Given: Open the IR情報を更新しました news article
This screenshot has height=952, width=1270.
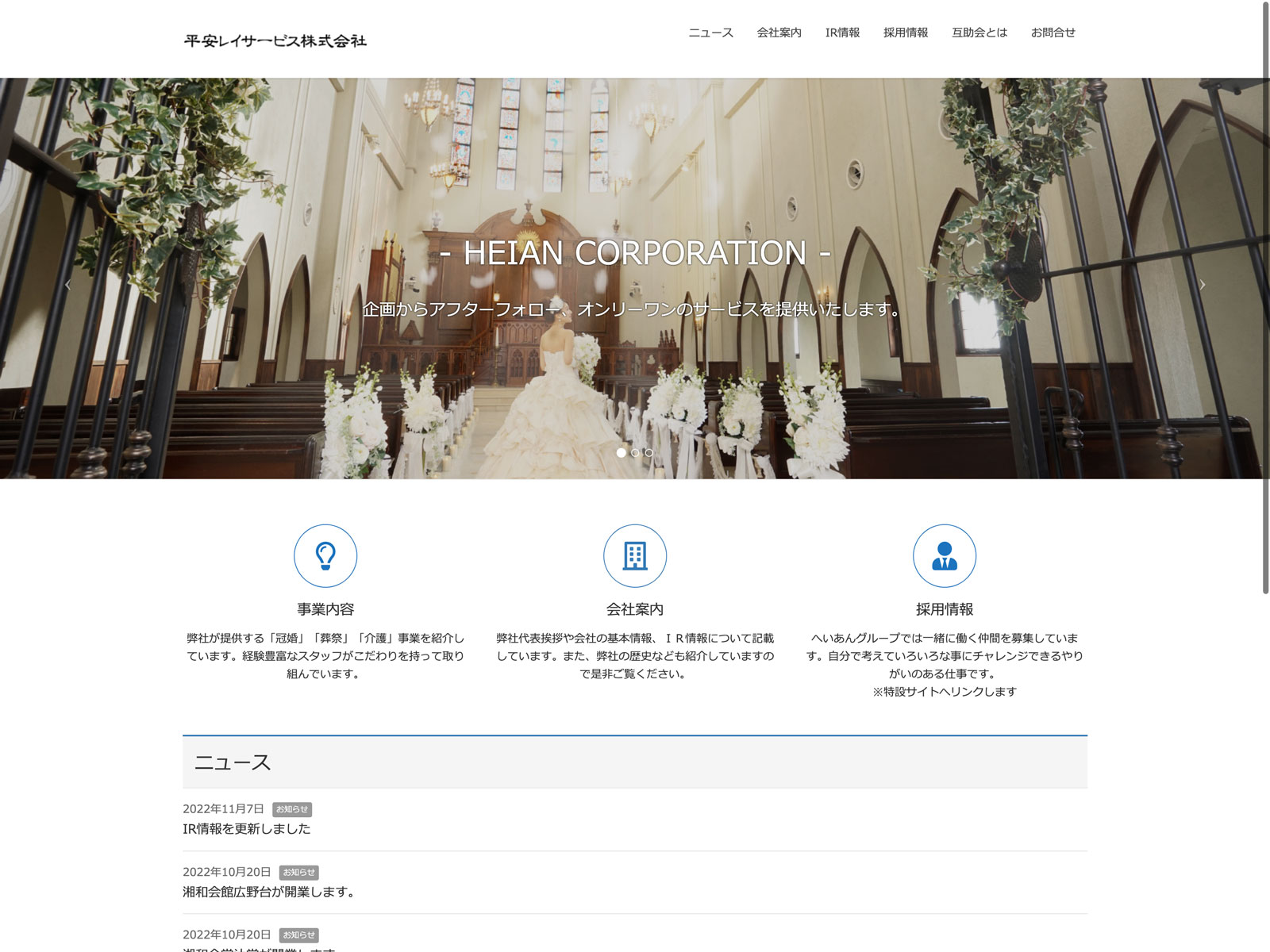Looking at the screenshot, I should (x=247, y=829).
